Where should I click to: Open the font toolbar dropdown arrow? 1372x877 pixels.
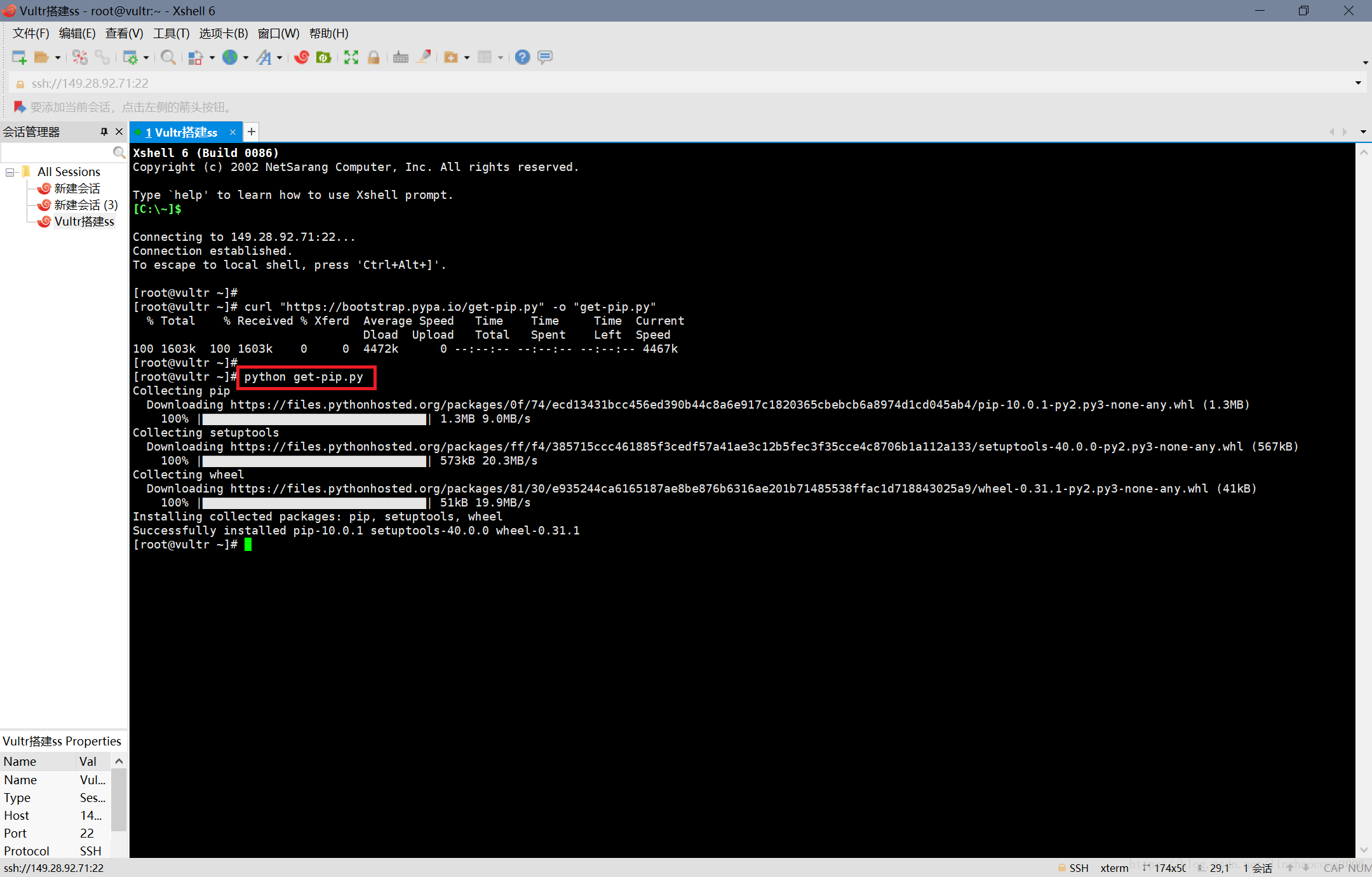[x=279, y=58]
